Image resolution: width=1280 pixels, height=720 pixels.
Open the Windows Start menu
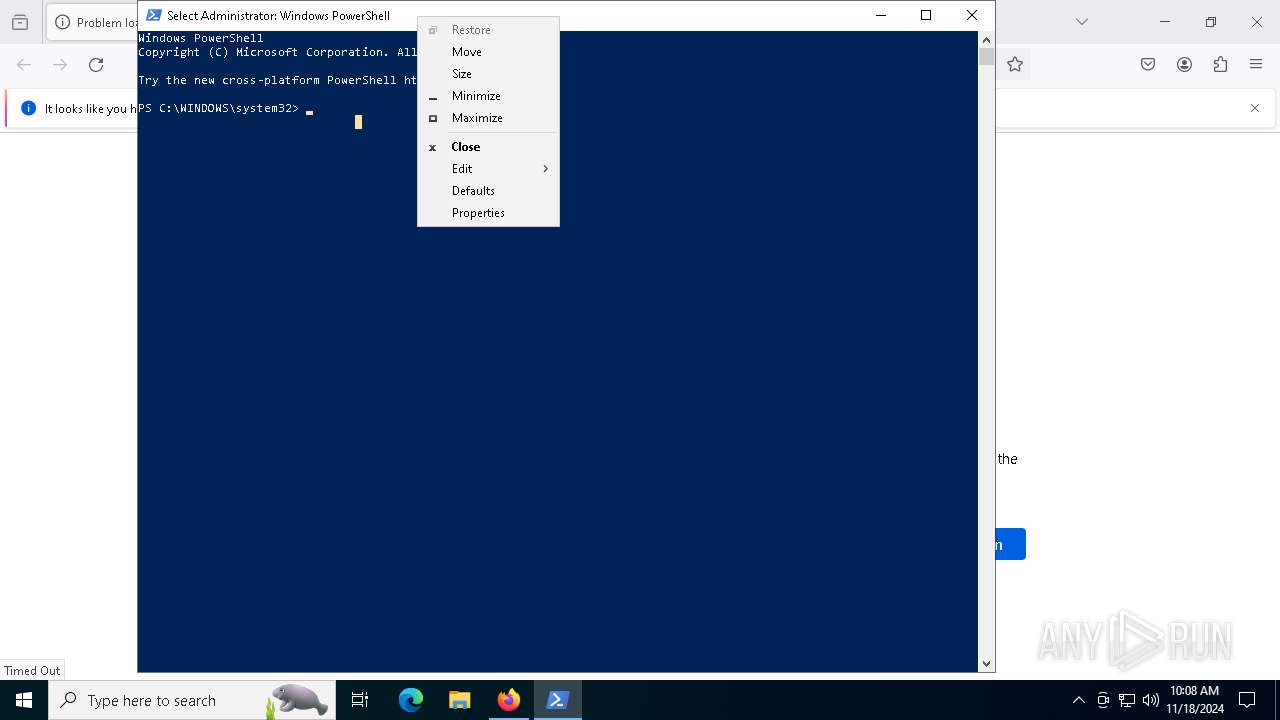(24, 700)
